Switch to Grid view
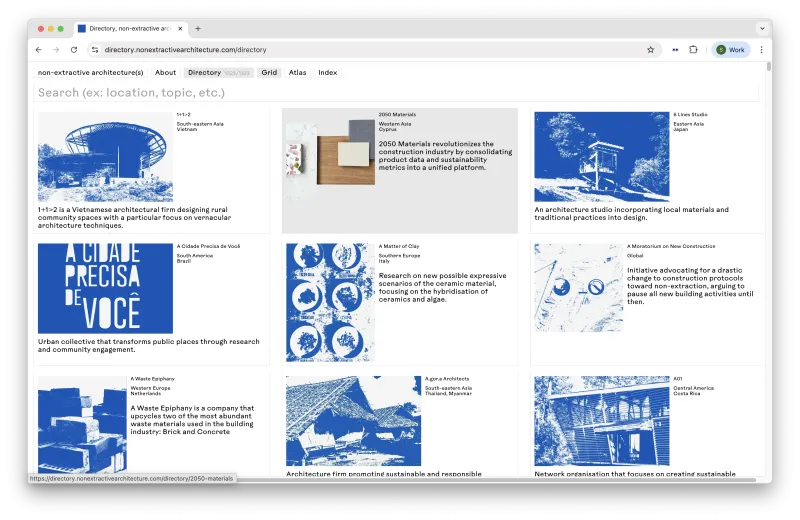Image resolution: width=800 pixels, height=520 pixels. tap(269, 72)
